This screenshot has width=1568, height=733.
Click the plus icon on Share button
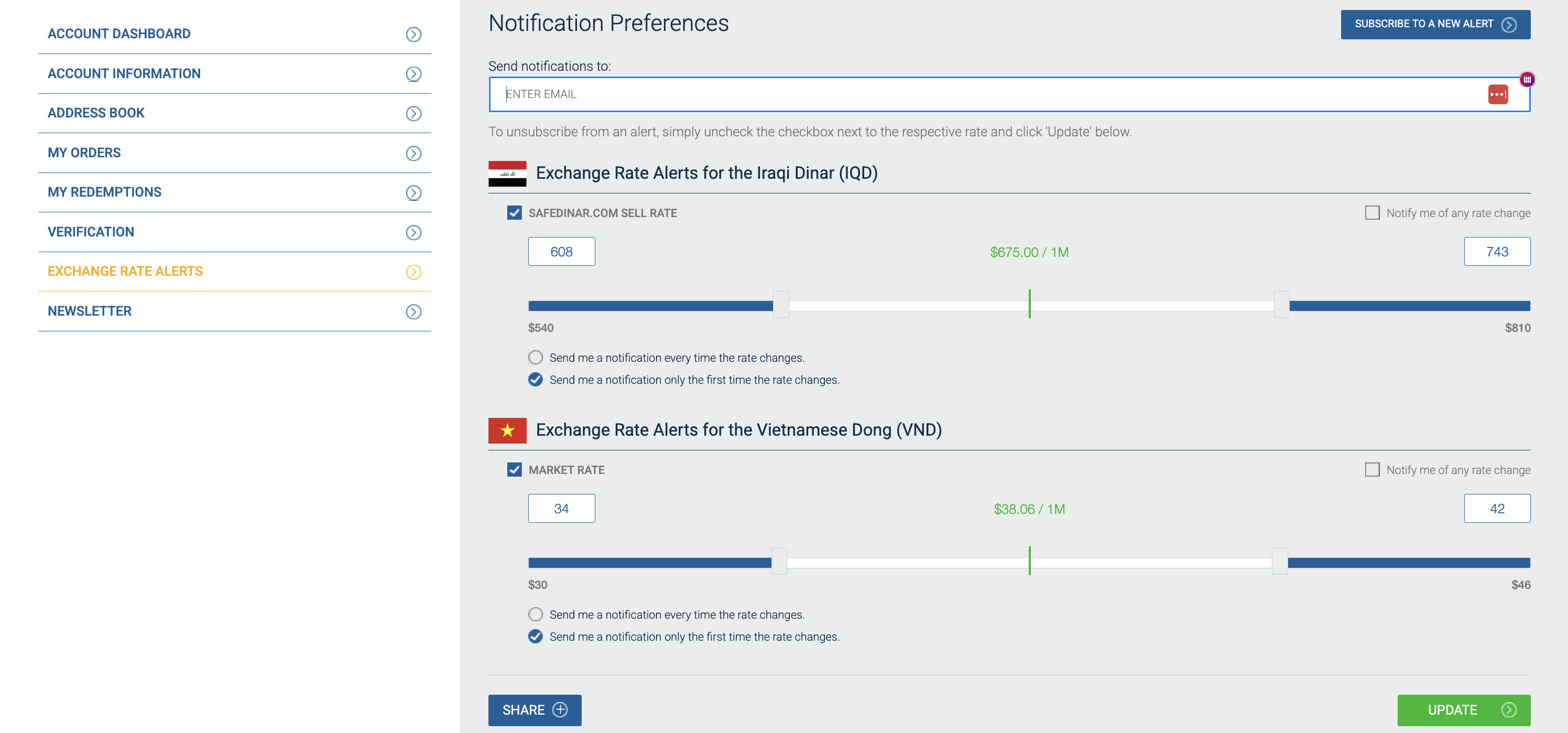point(561,710)
